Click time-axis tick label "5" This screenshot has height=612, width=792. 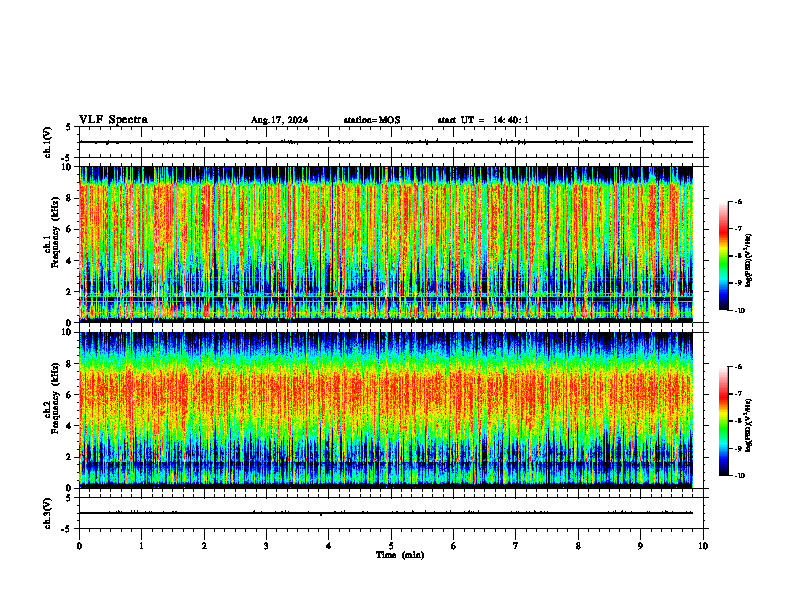click(391, 546)
